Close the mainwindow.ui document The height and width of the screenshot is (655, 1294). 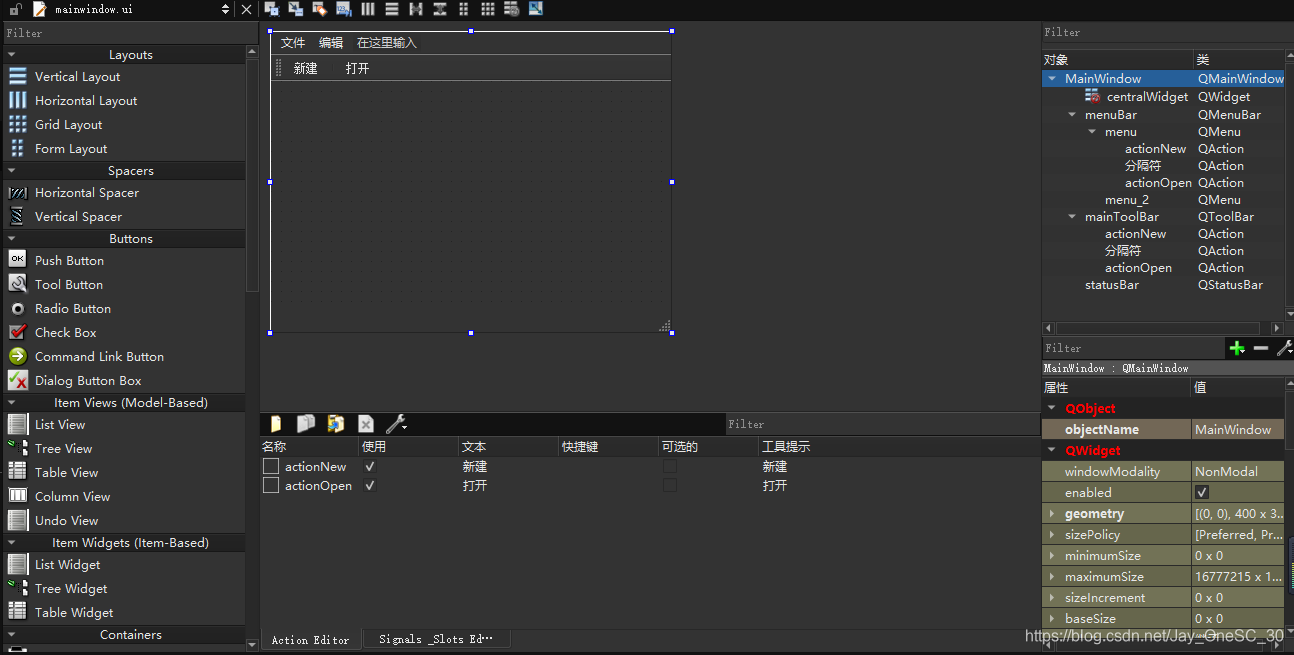(x=247, y=9)
